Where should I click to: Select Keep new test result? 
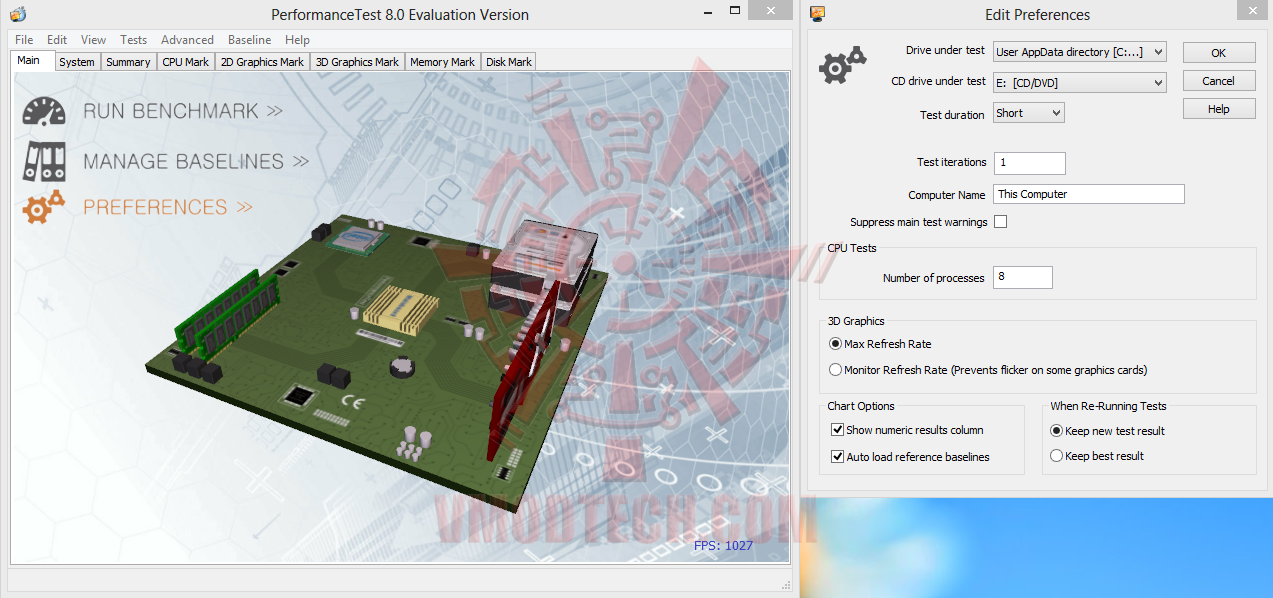point(1056,431)
